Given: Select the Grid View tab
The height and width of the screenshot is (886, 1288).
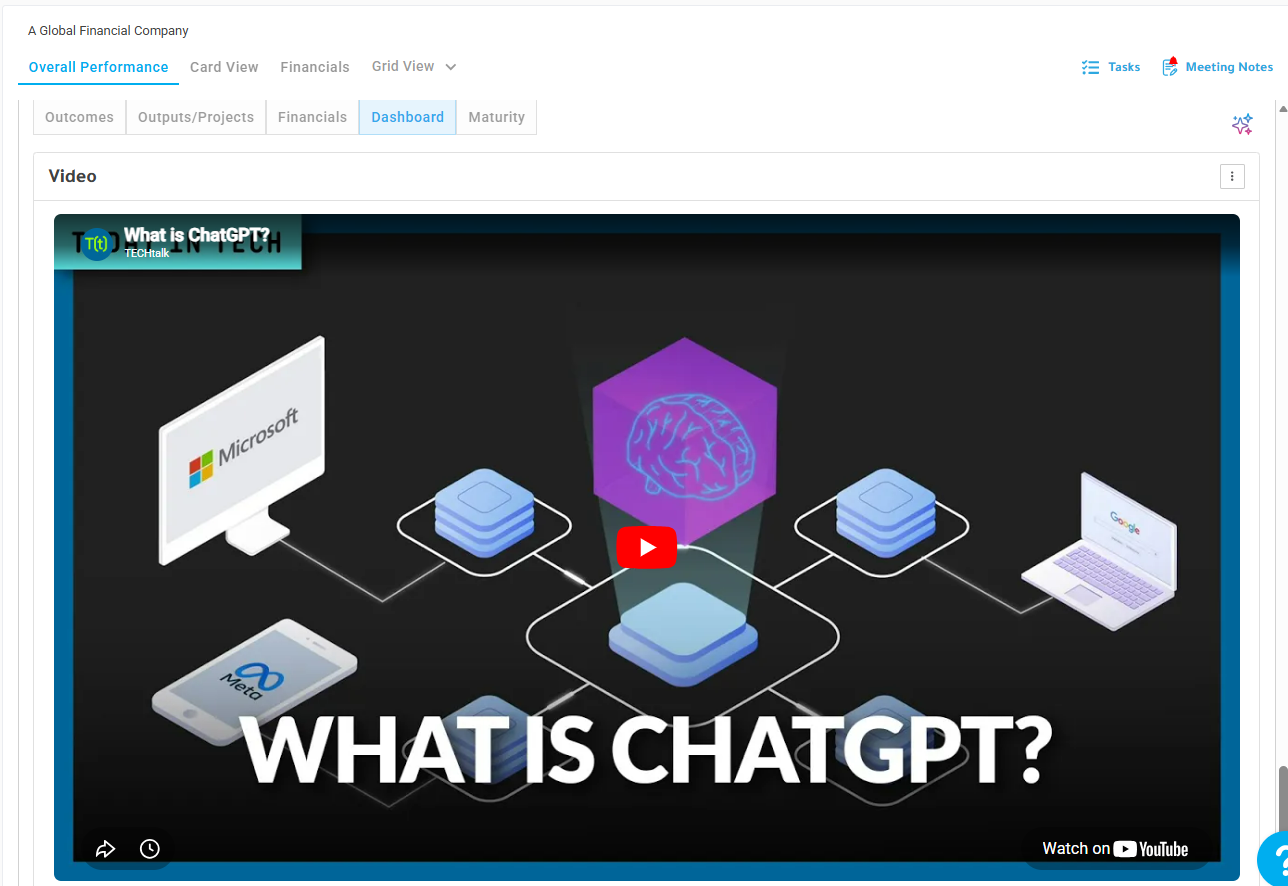Looking at the screenshot, I should pyautogui.click(x=403, y=66).
